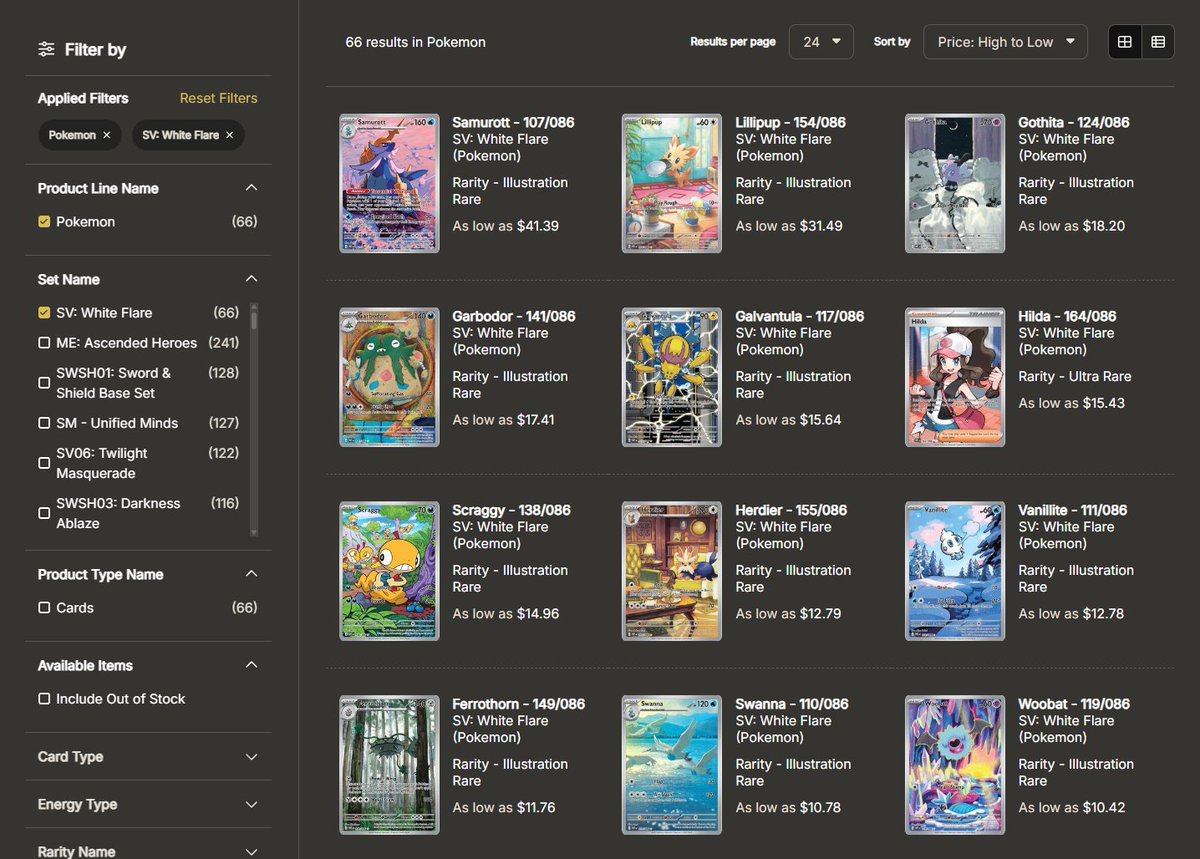Check the SM - Unified Minds set
This screenshot has width=1200, height=859.
44,423
